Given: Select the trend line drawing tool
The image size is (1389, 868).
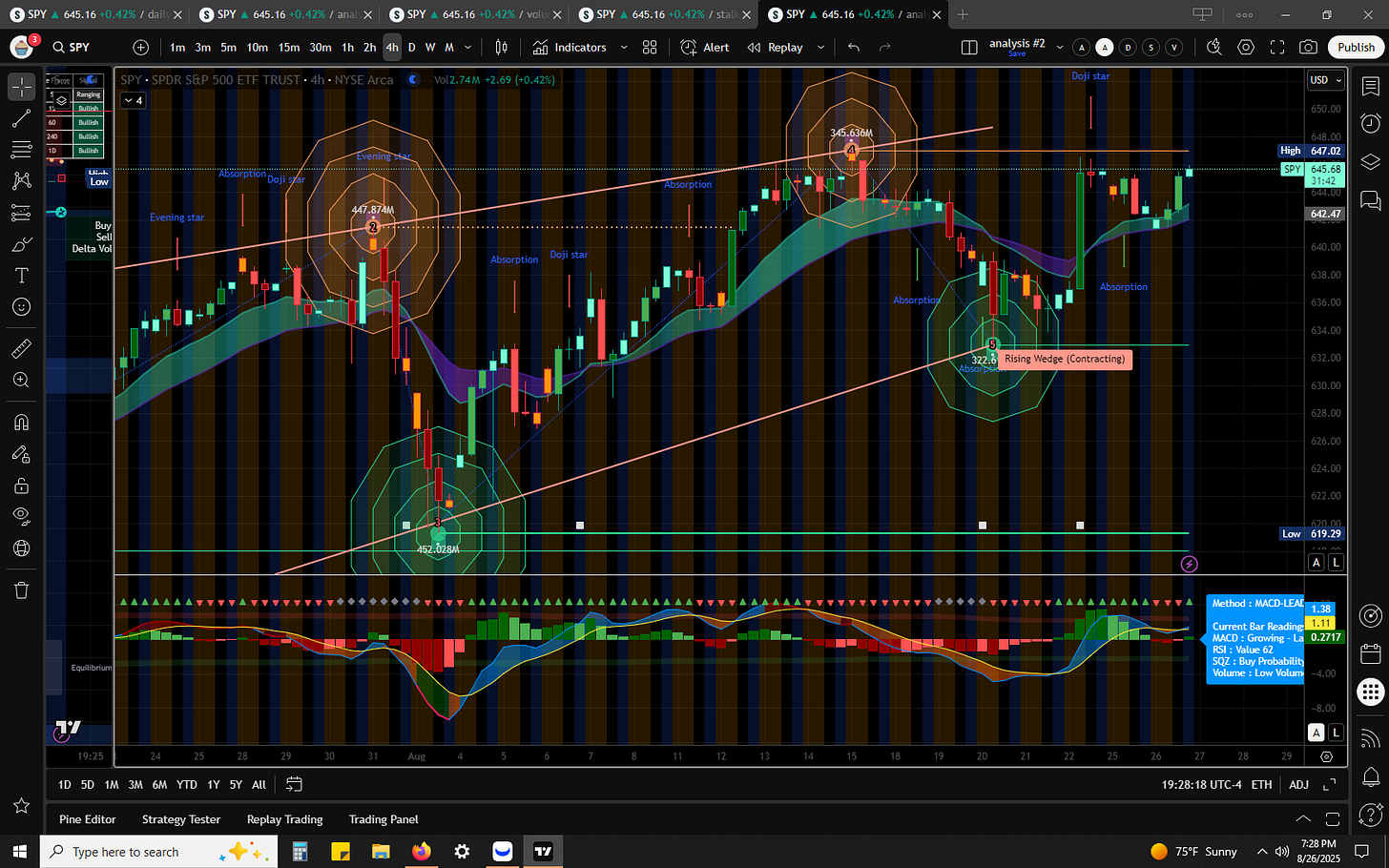Looking at the screenshot, I should [x=21, y=118].
